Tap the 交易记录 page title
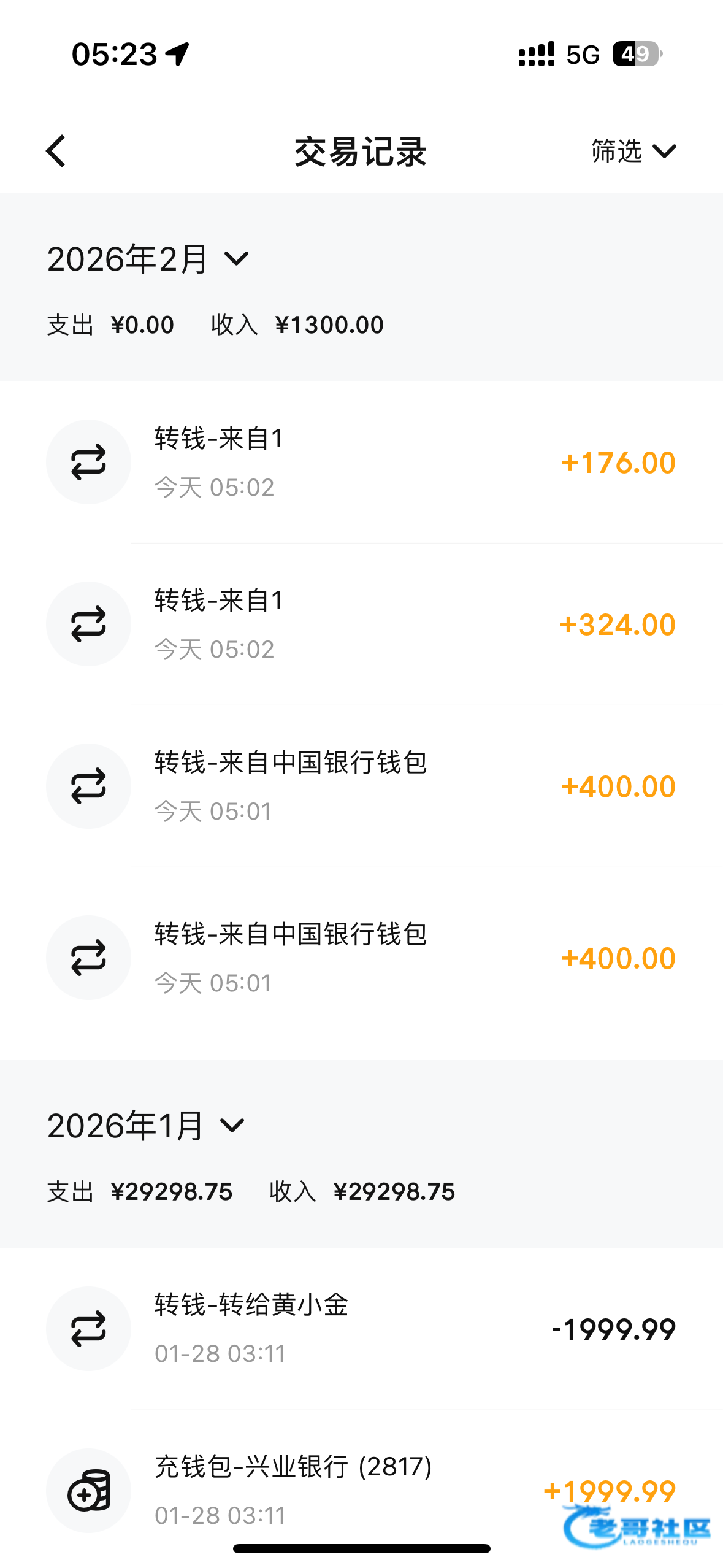The image size is (723, 1568). click(361, 152)
